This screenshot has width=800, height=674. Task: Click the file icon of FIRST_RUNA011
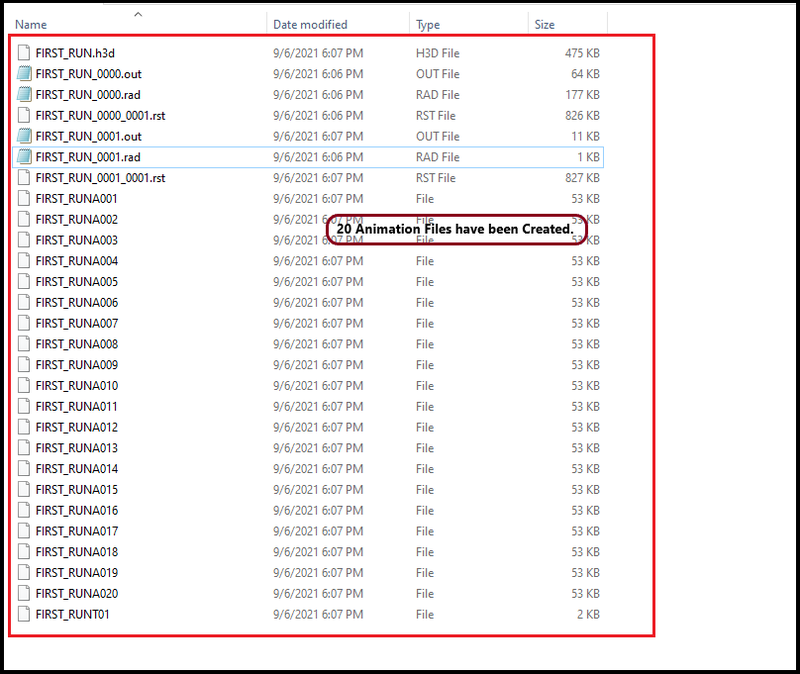[24, 407]
